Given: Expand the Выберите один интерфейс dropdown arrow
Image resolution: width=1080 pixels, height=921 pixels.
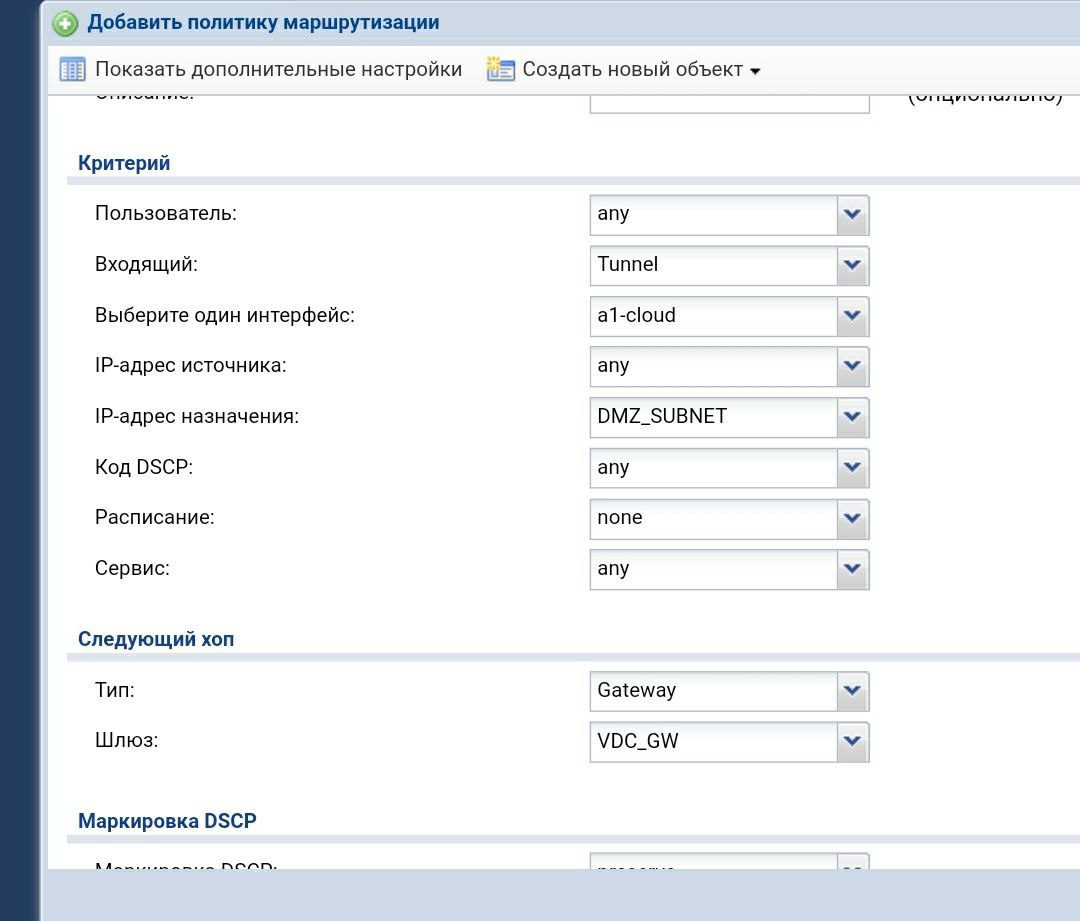Looking at the screenshot, I should (853, 315).
